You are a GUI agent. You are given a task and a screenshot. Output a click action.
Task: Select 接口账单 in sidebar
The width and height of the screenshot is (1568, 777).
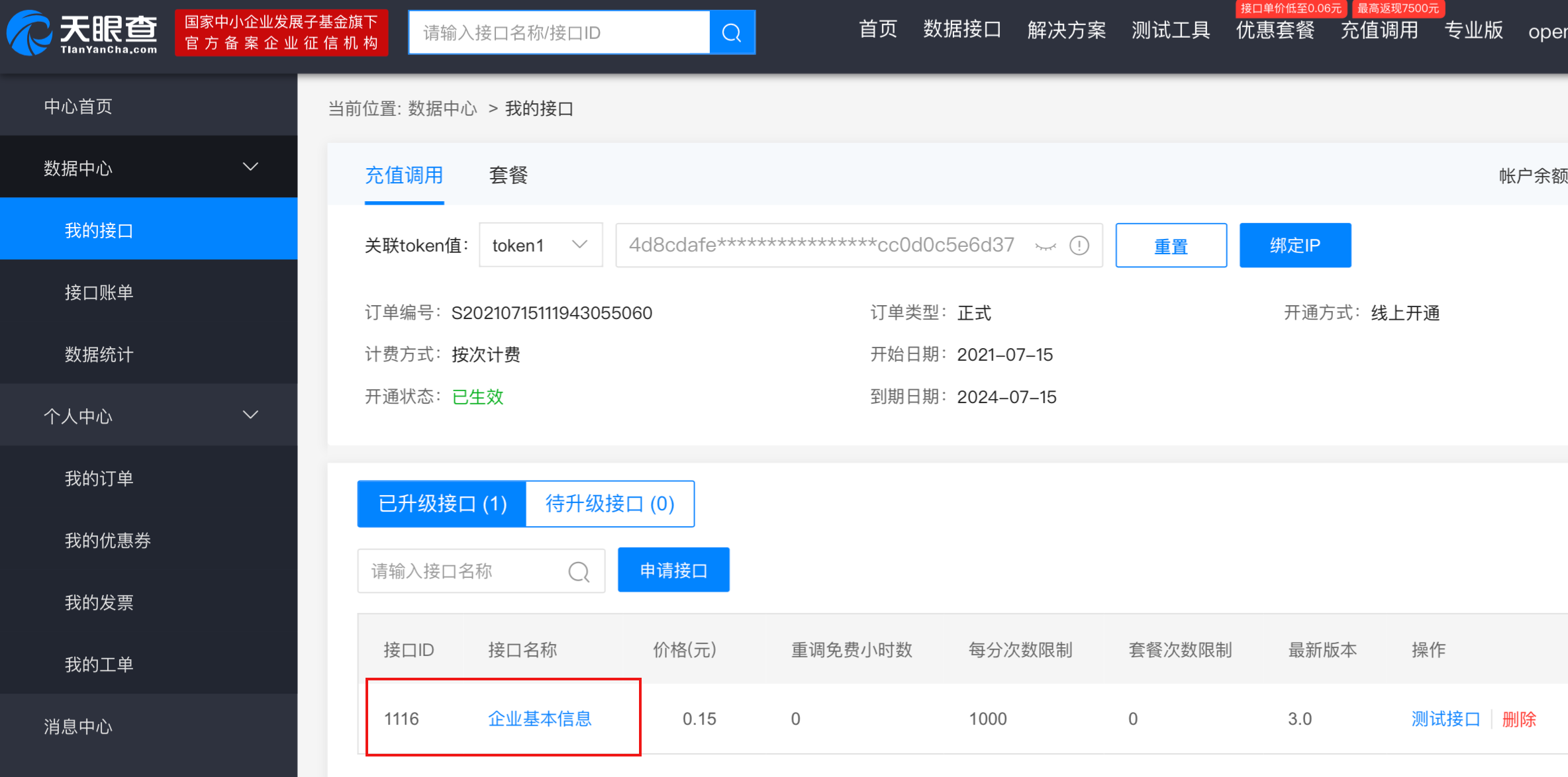pyautogui.click(x=148, y=292)
